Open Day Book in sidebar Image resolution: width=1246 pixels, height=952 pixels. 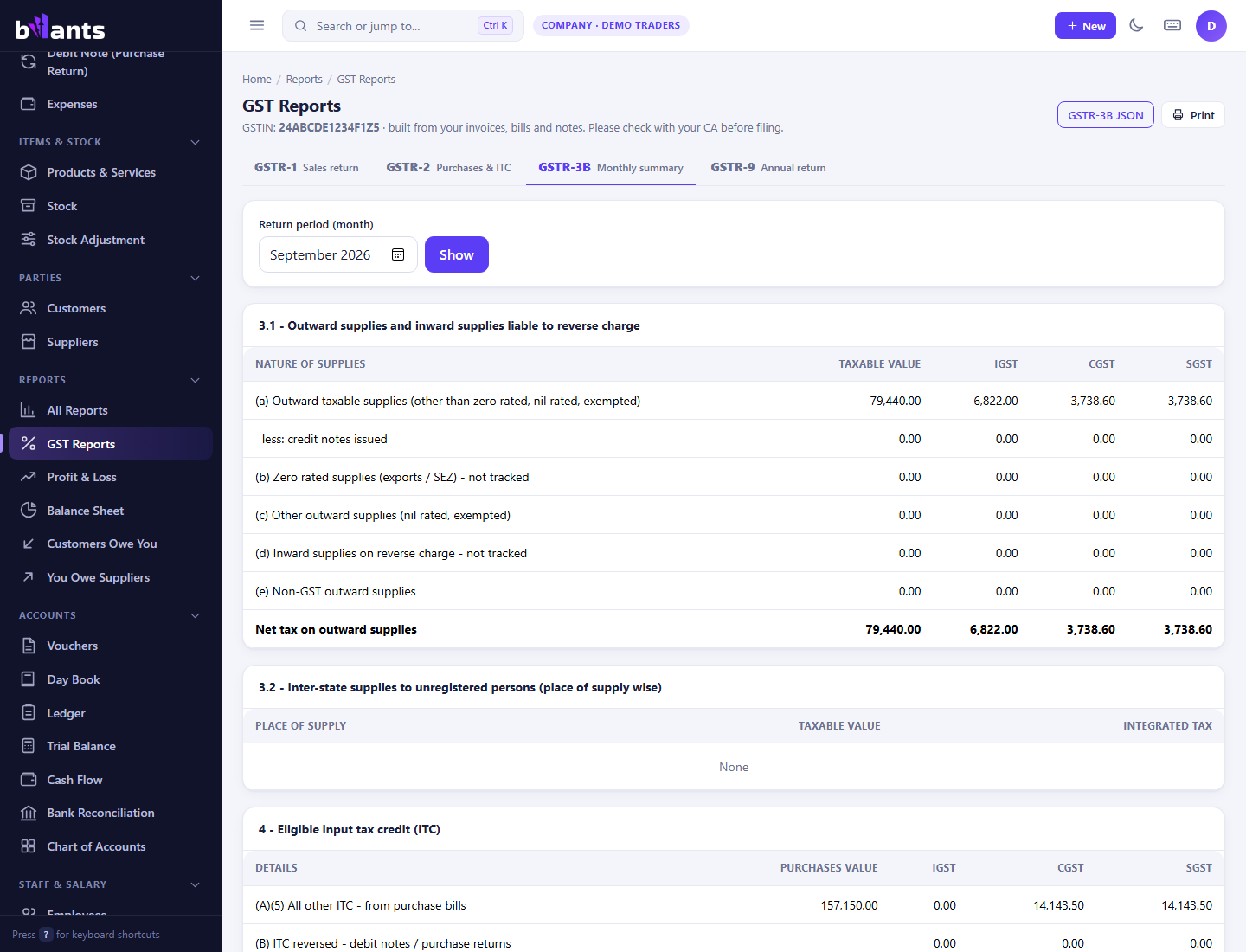point(111,679)
